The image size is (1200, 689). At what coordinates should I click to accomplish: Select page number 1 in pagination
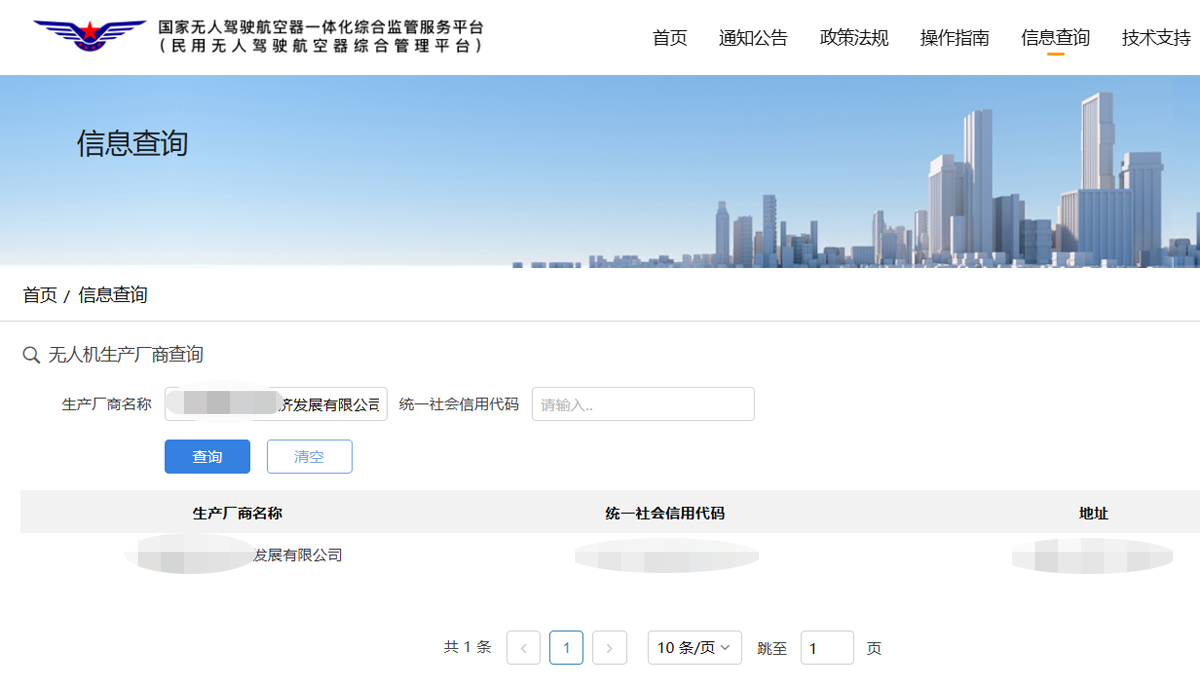click(566, 647)
